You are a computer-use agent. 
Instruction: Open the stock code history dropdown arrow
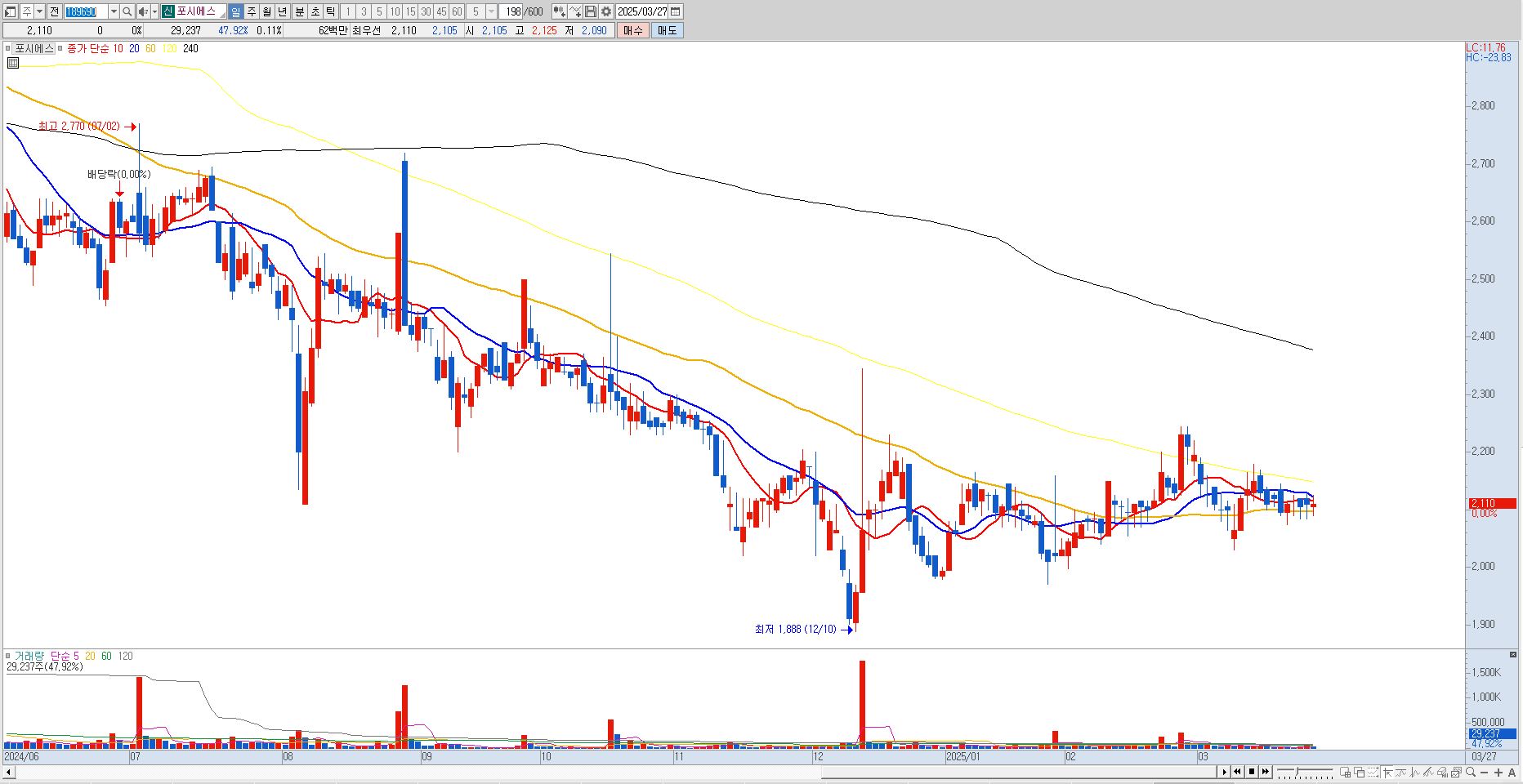[x=114, y=11]
